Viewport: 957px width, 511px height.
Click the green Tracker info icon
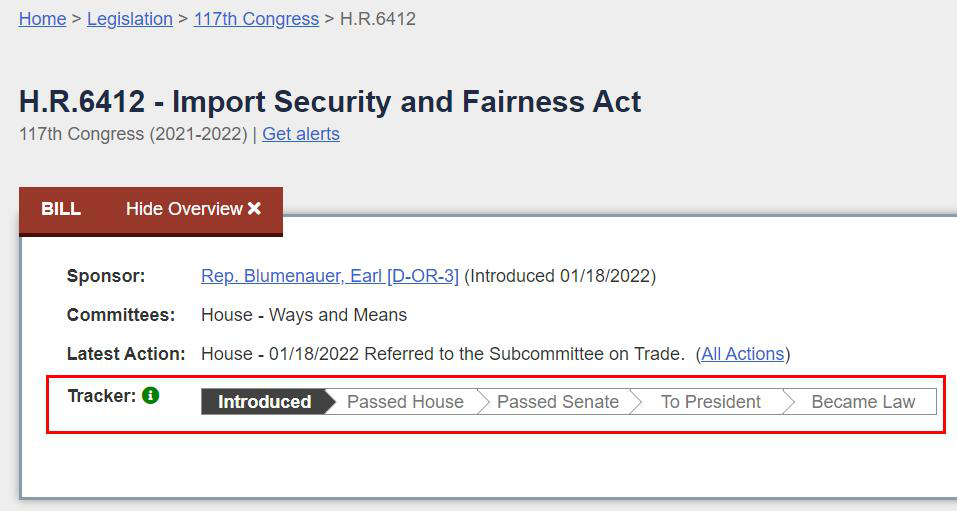click(150, 396)
